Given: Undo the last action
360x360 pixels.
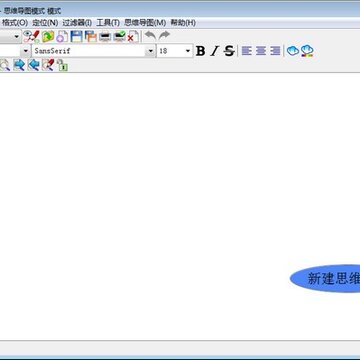Looking at the screenshot, I should 150,35.
